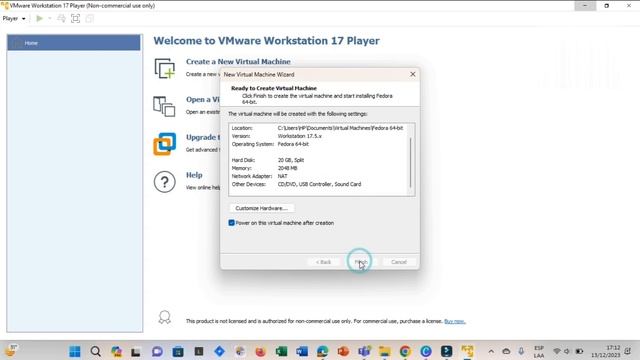Click the Create a New Virtual Machine heading
The height and width of the screenshot is (360, 640).
238,62
